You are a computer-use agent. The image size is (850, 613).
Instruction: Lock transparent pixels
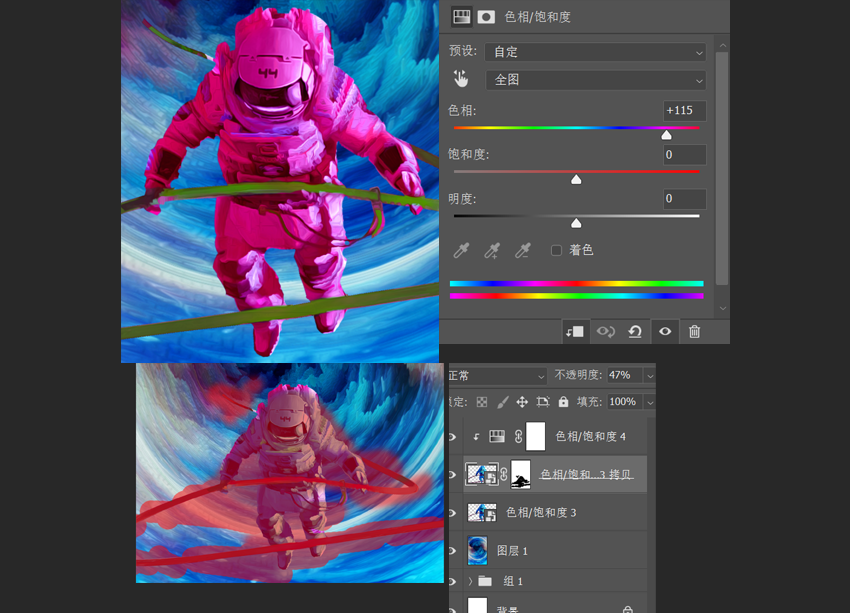(x=482, y=402)
